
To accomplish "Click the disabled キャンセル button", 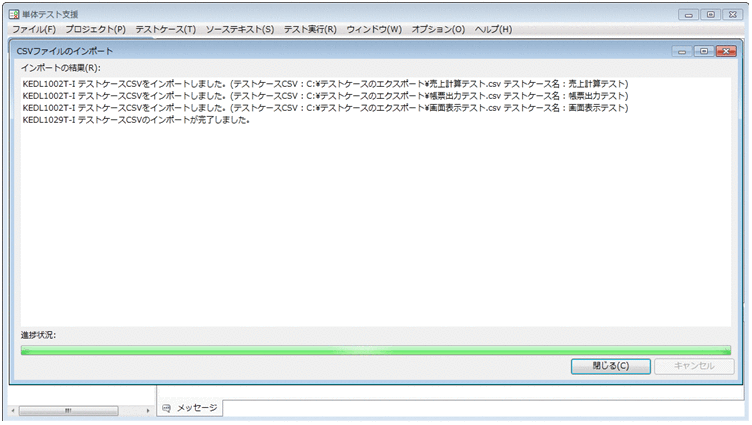I will click(x=694, y=366).
